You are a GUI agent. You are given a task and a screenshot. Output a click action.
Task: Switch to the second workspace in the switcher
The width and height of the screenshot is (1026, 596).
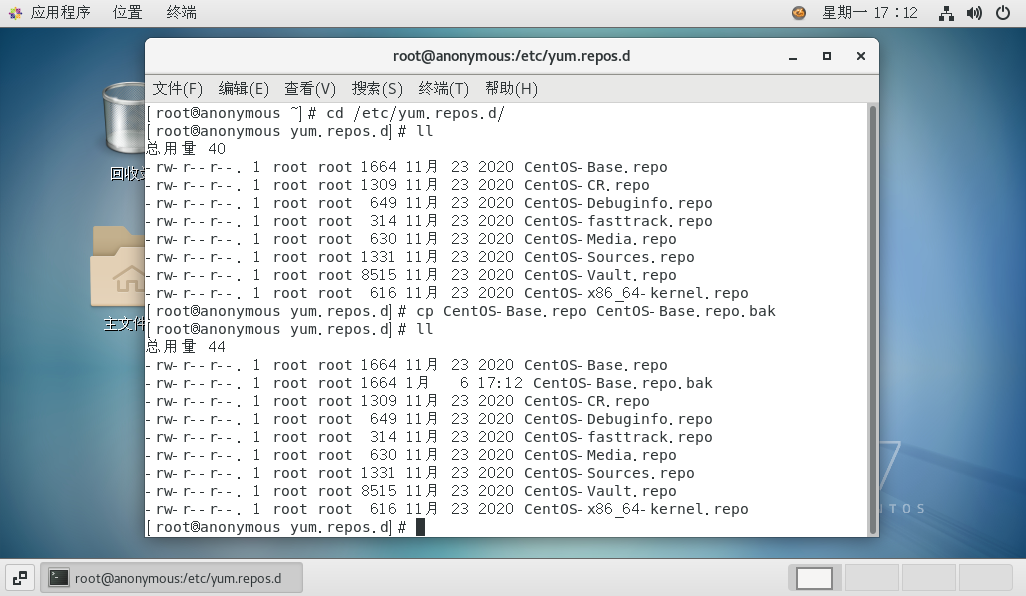pyautogui.click(x=872, y=578)
